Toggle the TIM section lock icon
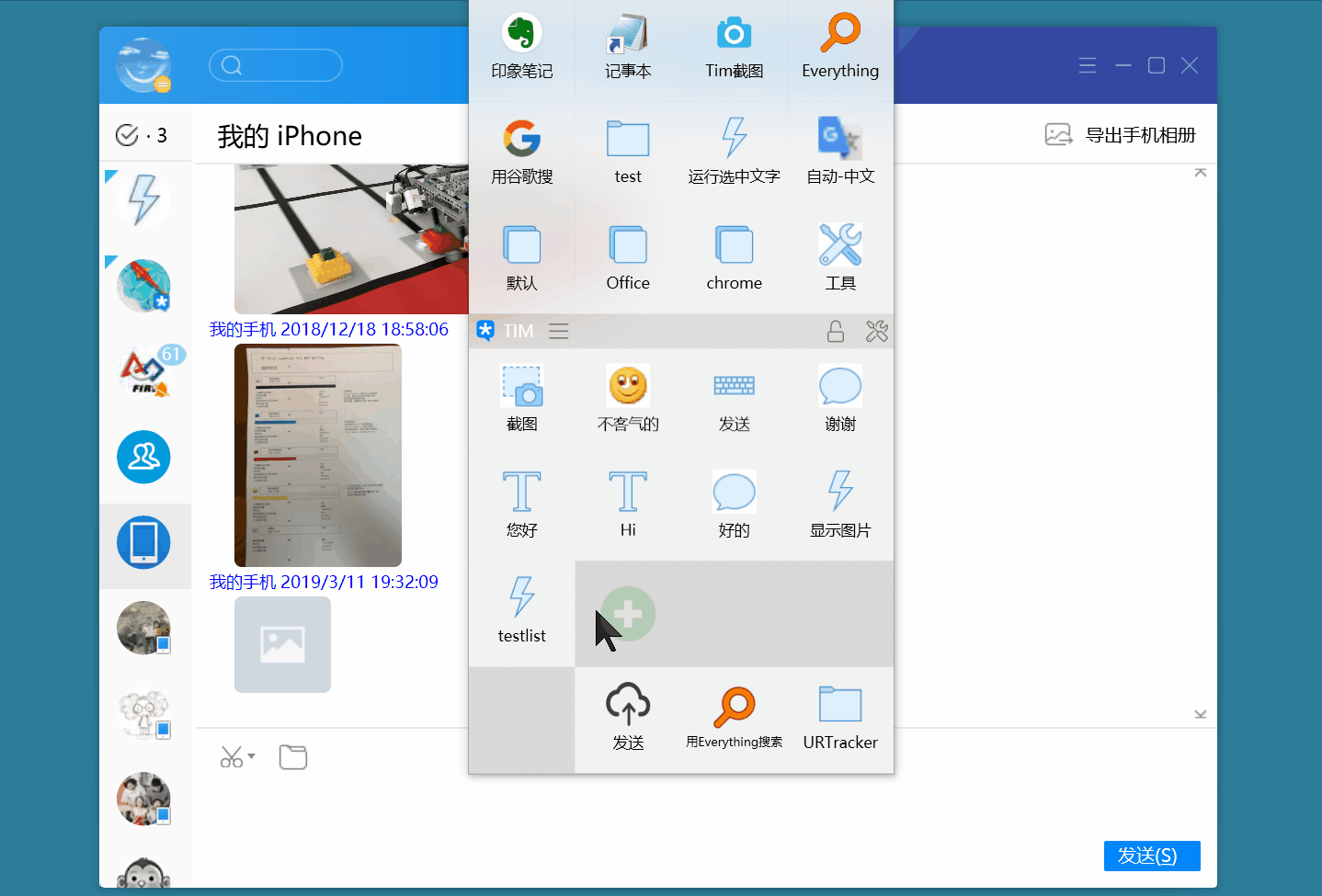The image size is (1322, 896). [836, 331]
